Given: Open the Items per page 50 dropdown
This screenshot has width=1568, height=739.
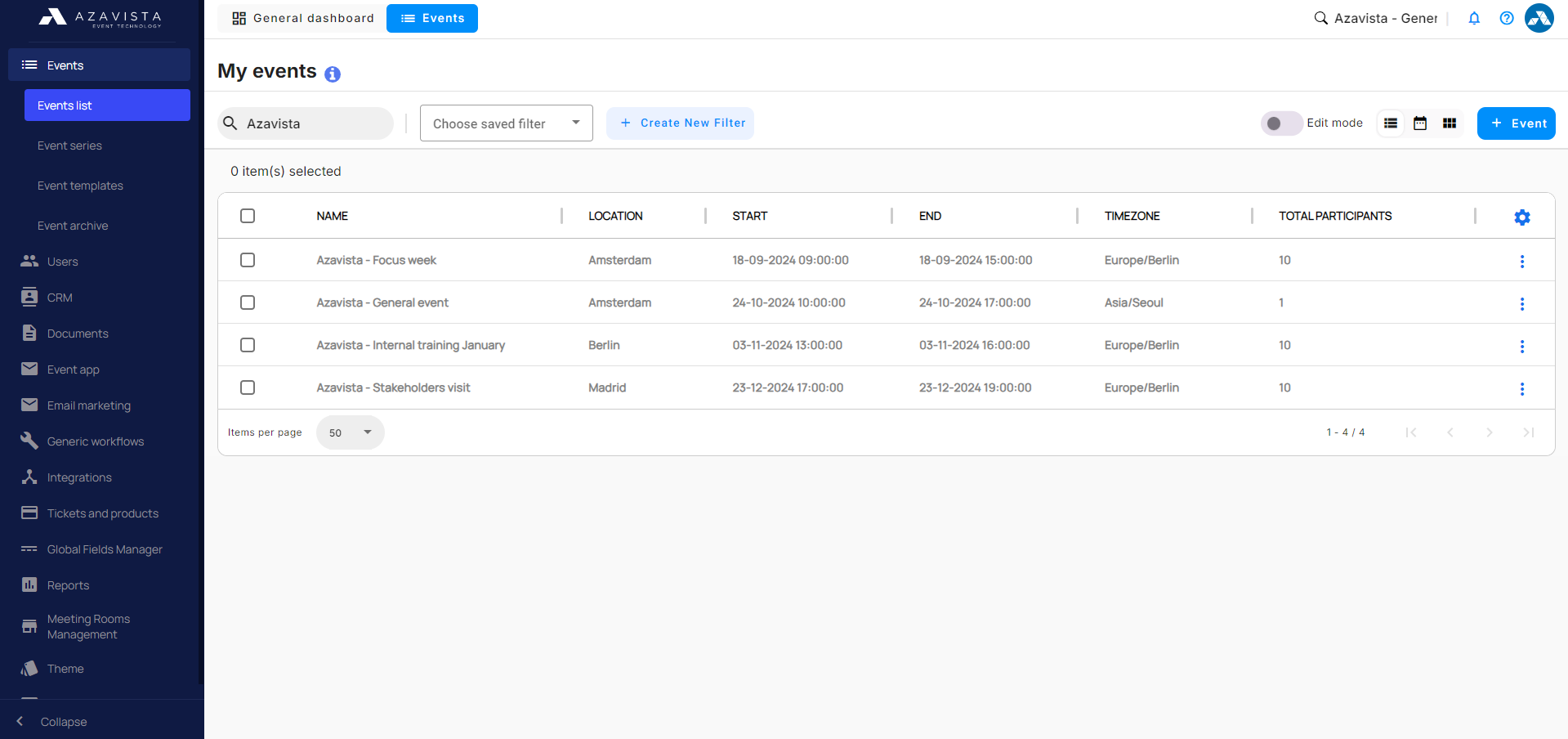Looking at the screenshot, I should click(351, 432).
